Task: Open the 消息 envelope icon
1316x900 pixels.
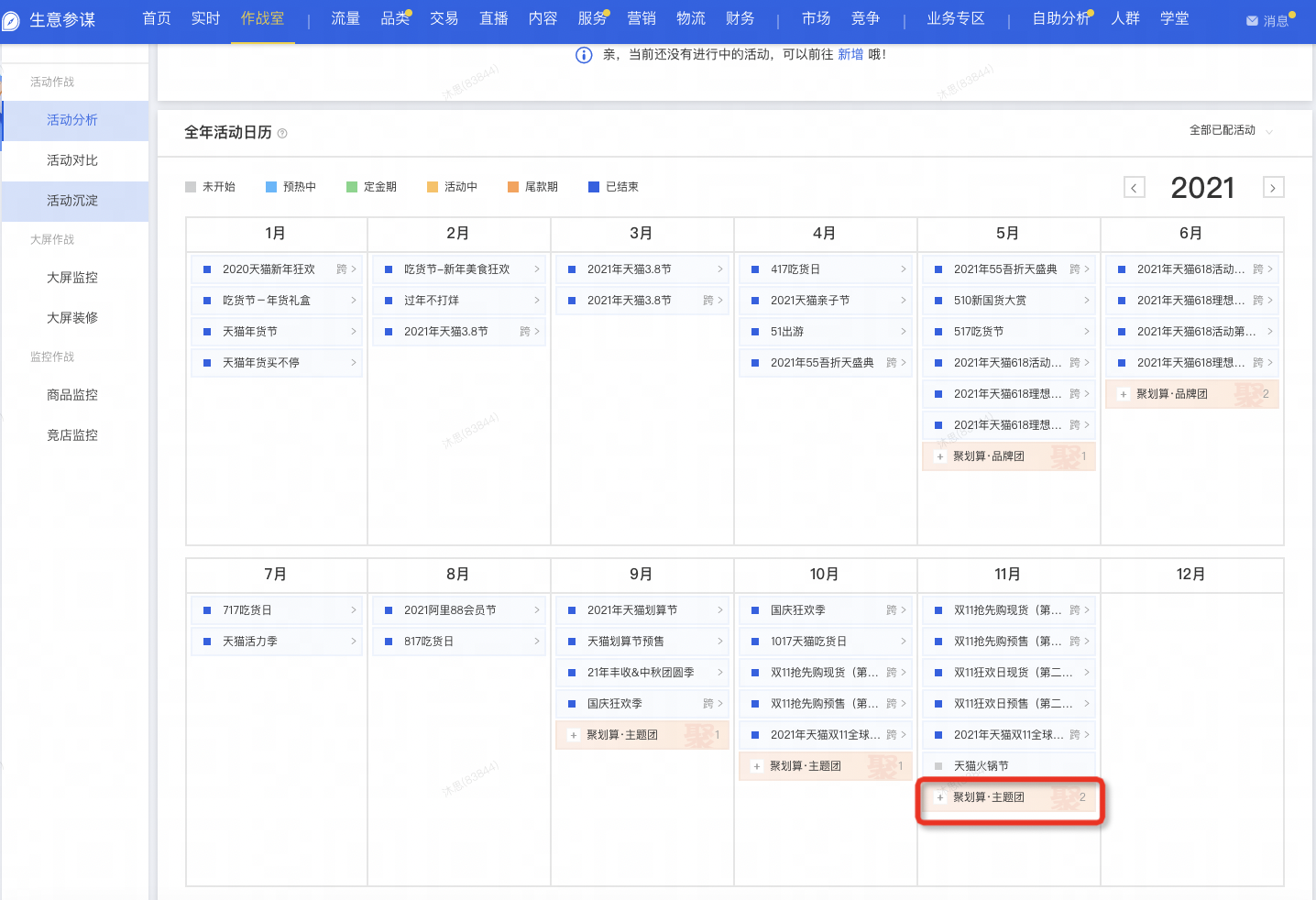Action: pyautogui.click(x=1252, y=21)
